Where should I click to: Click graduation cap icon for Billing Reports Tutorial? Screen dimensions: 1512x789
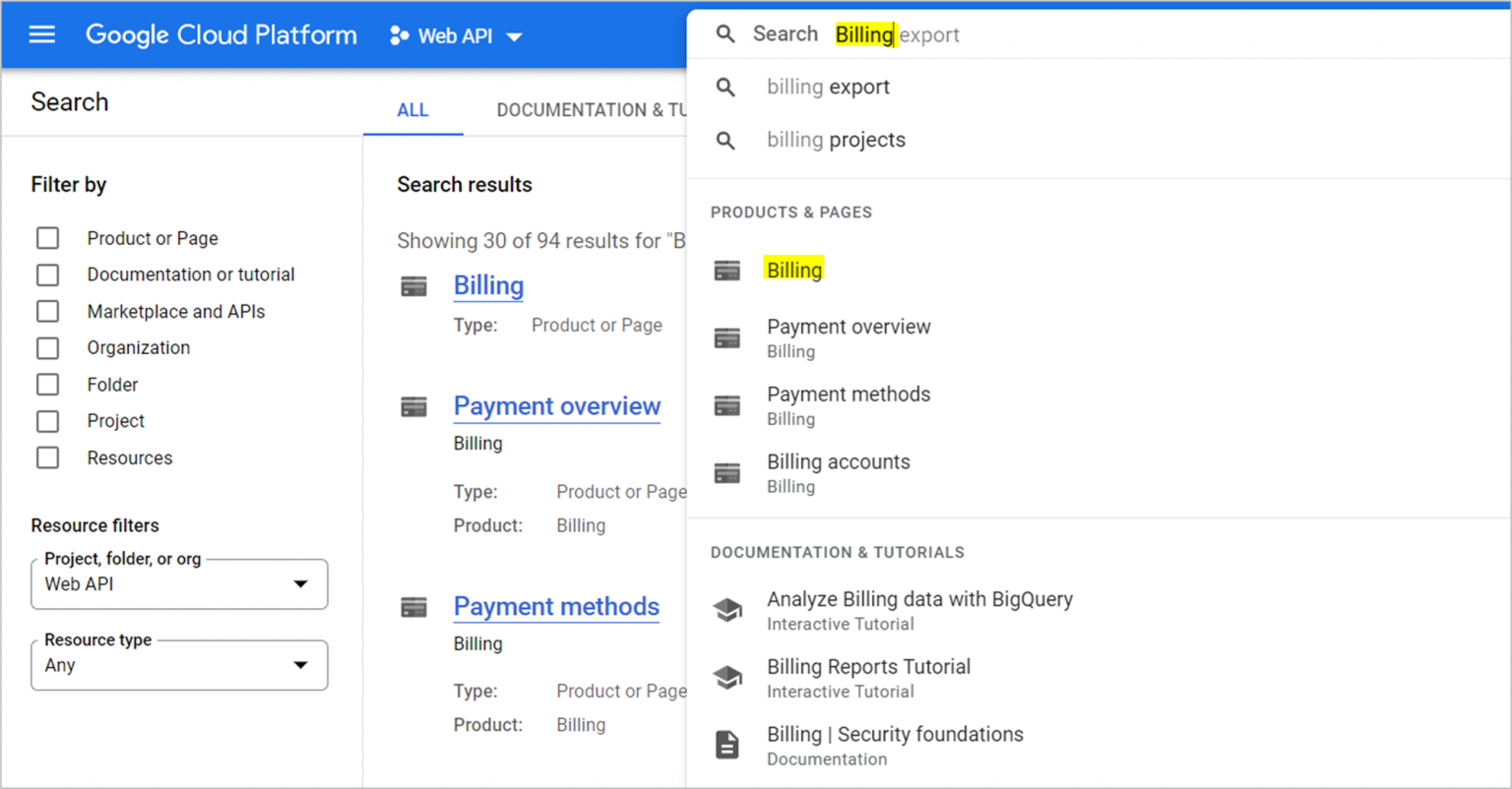click(x=727, y=678)
